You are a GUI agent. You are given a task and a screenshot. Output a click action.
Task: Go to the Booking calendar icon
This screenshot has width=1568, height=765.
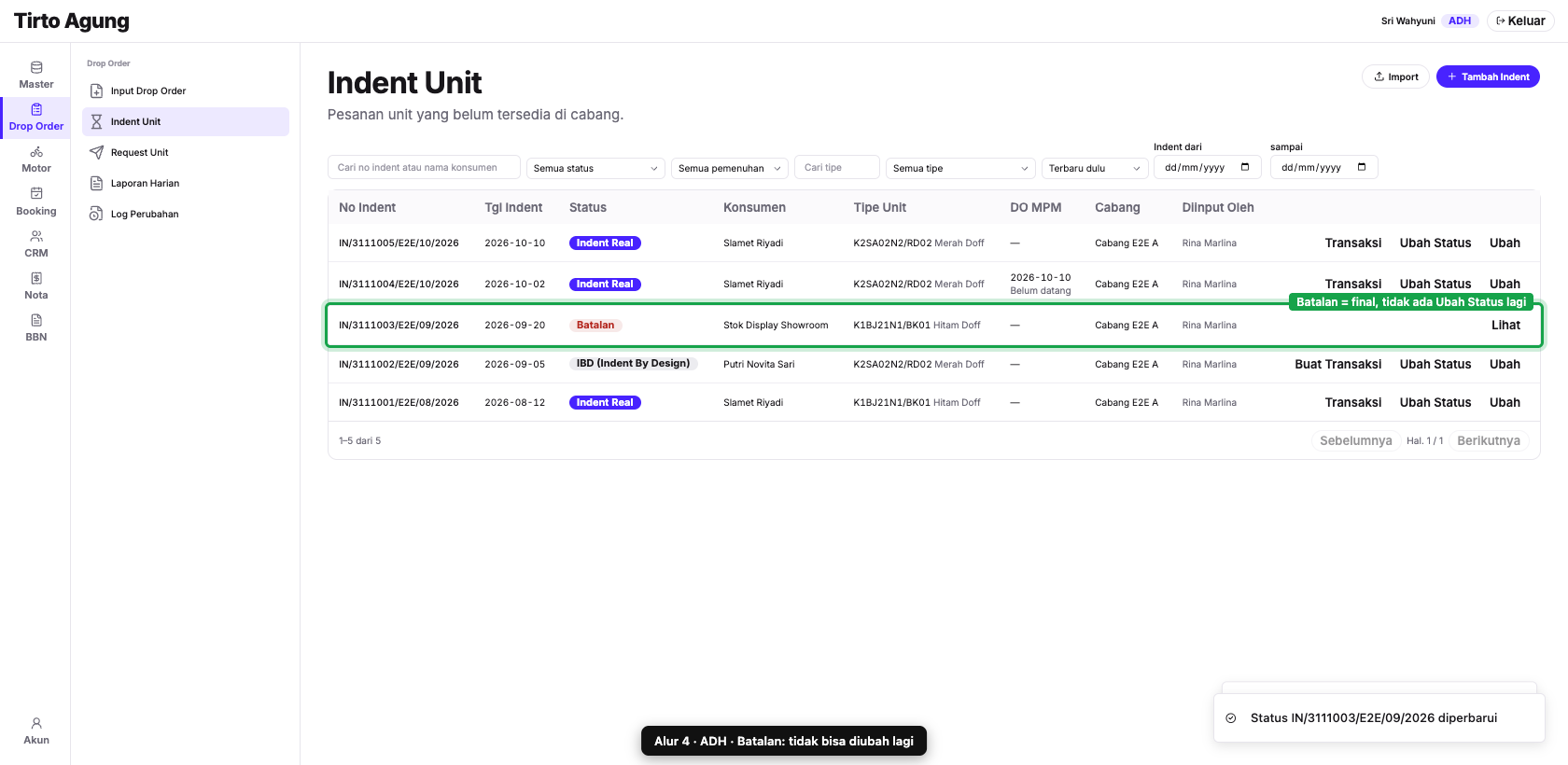[36, 194]
